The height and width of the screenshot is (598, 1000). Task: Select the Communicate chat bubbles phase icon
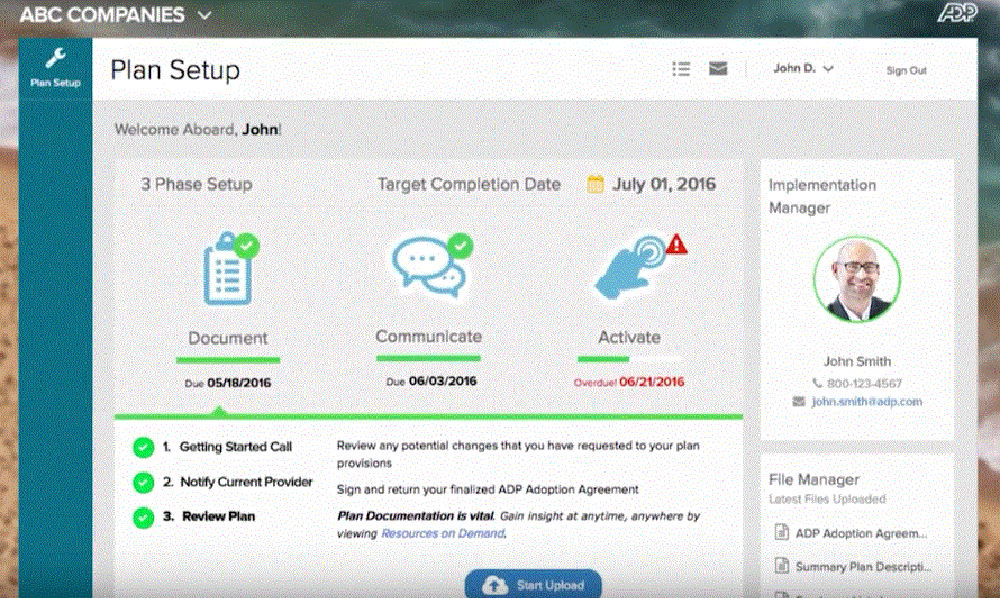[x=429, y=266]
